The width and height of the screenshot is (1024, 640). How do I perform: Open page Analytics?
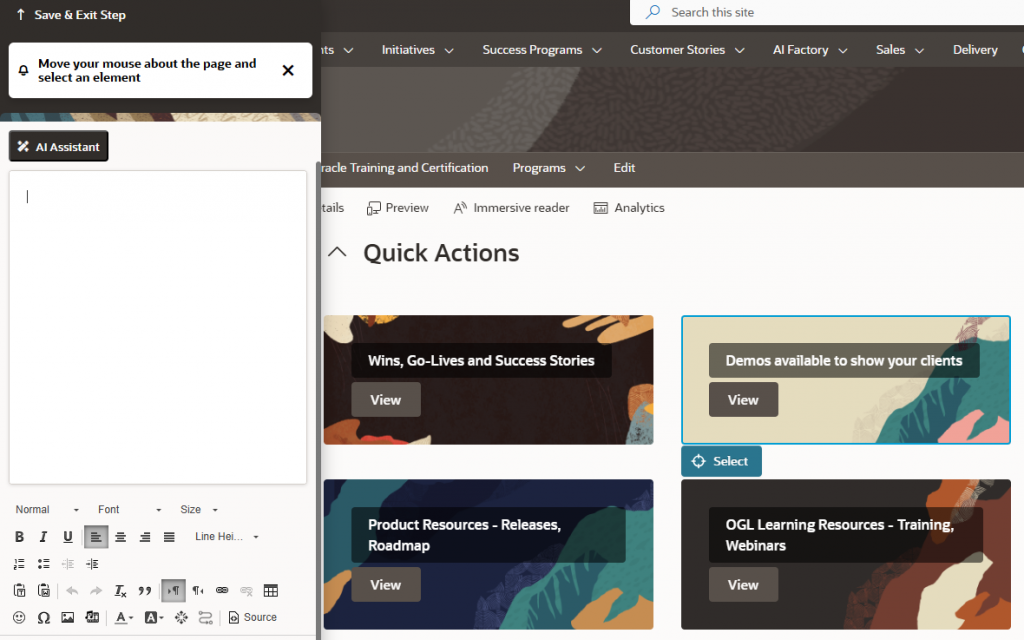(628, 208)
